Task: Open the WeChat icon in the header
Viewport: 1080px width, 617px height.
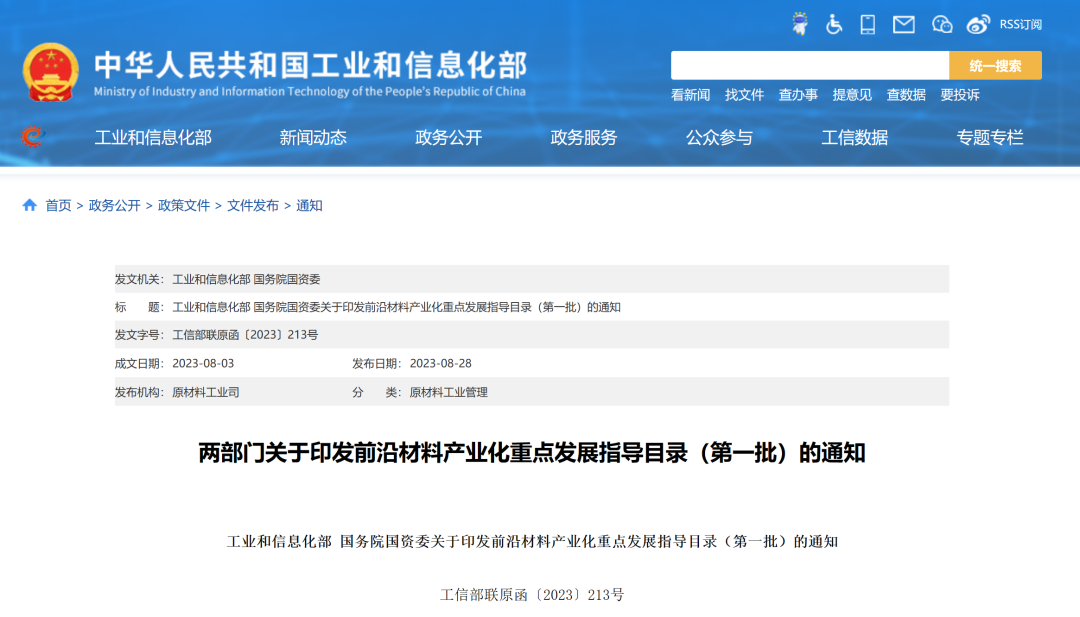Action: [941, 24]
